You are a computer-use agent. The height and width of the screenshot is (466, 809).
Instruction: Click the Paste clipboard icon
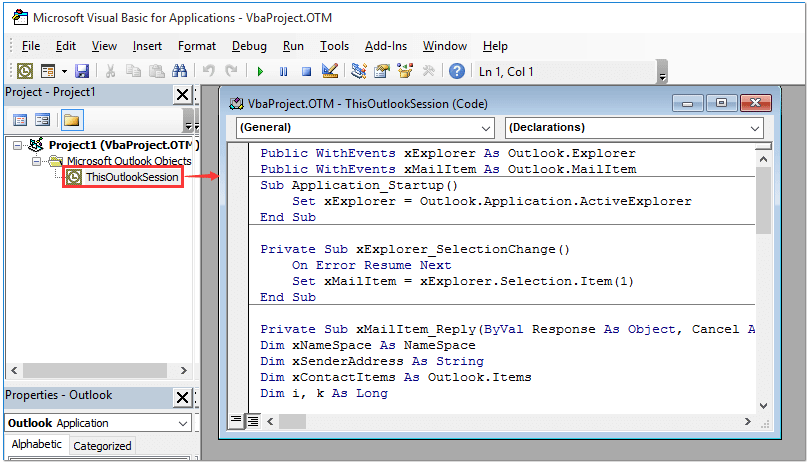pyautogui.click(x=157, y=71)
